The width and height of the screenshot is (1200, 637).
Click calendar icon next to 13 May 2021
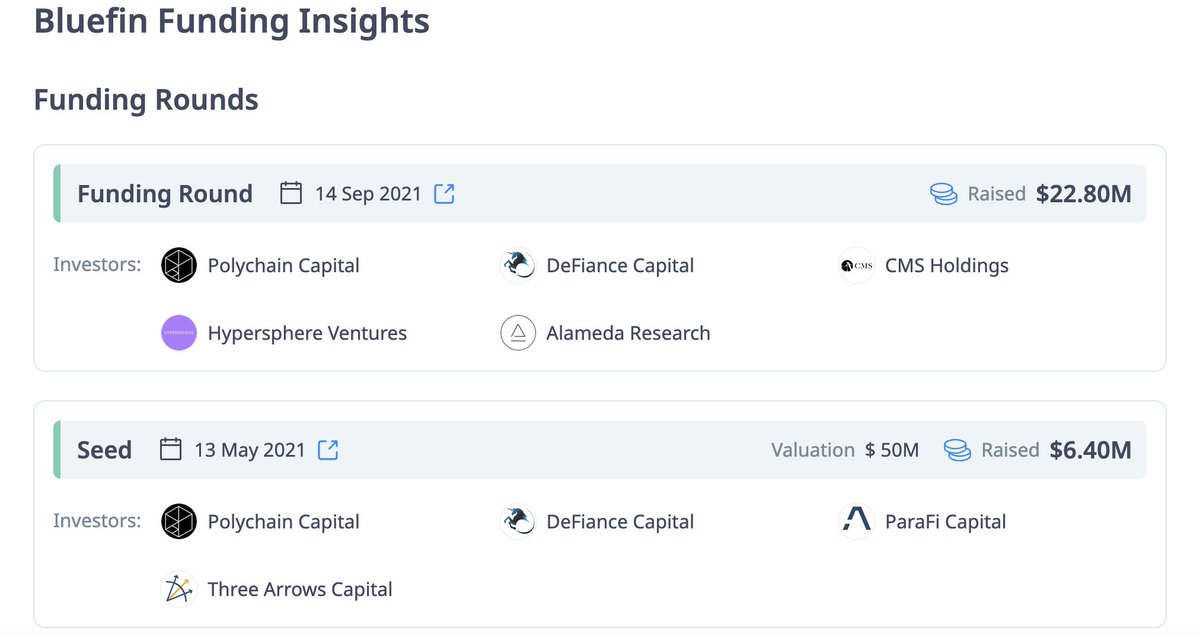[x=171, y=449]
